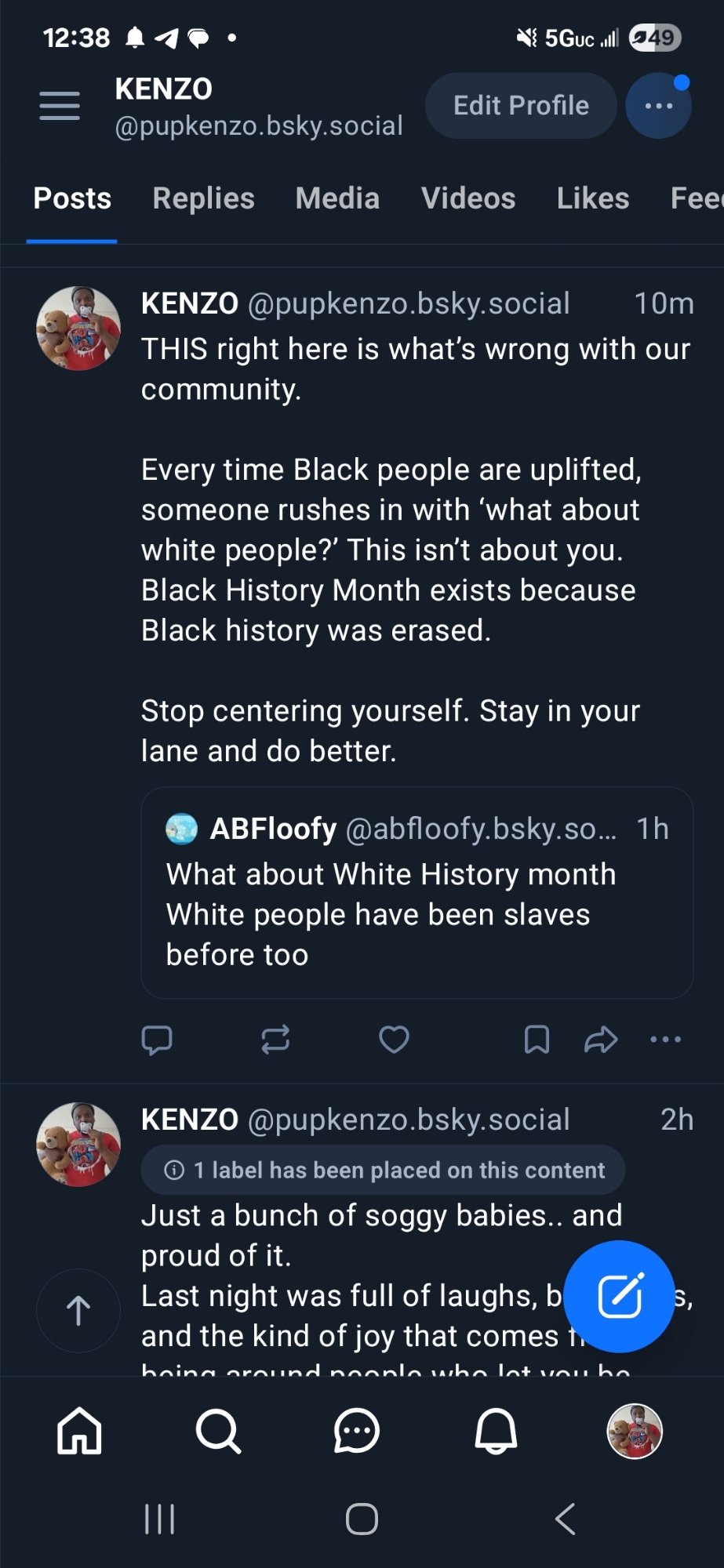Show the Likes tab
This screenshot has height=1568, width=724.
(593, 199)
